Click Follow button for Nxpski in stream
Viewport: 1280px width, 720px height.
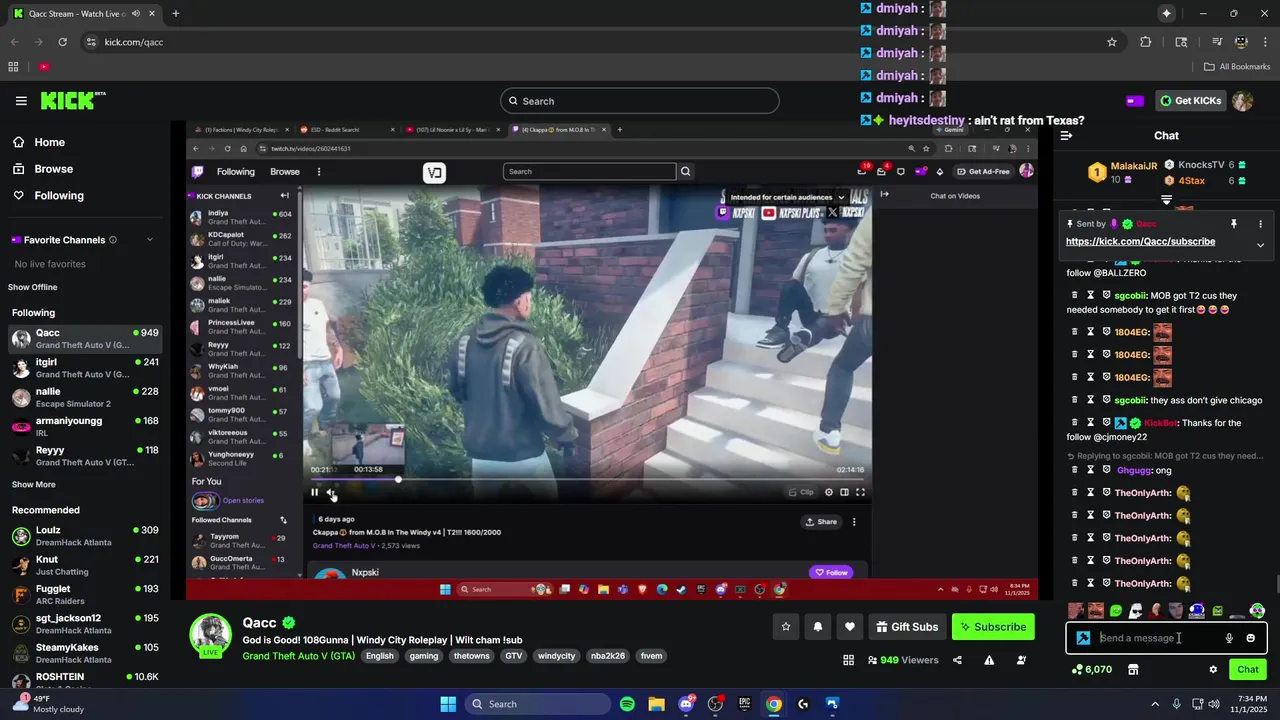(x=830, y=573)
